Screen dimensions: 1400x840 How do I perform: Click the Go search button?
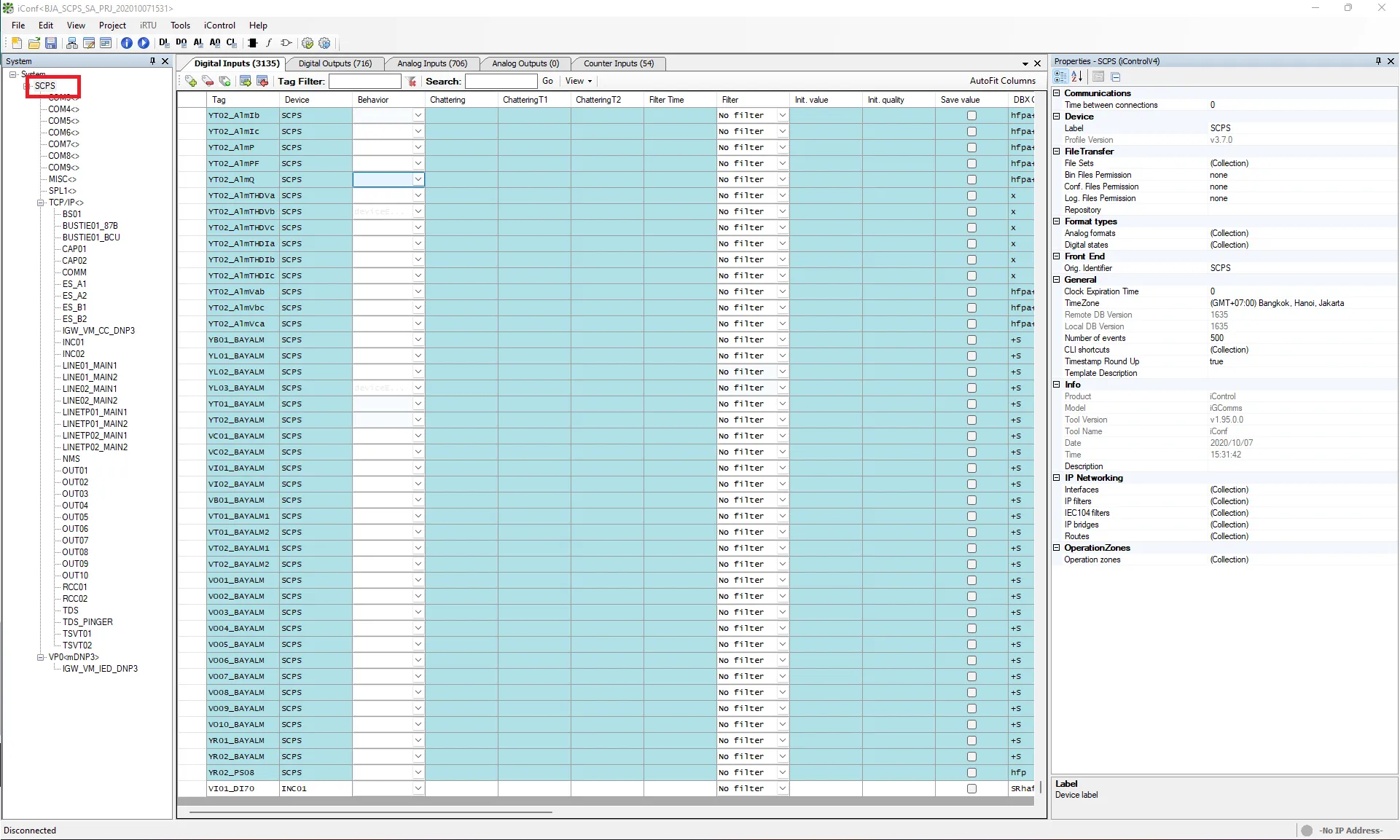[547, 81]
